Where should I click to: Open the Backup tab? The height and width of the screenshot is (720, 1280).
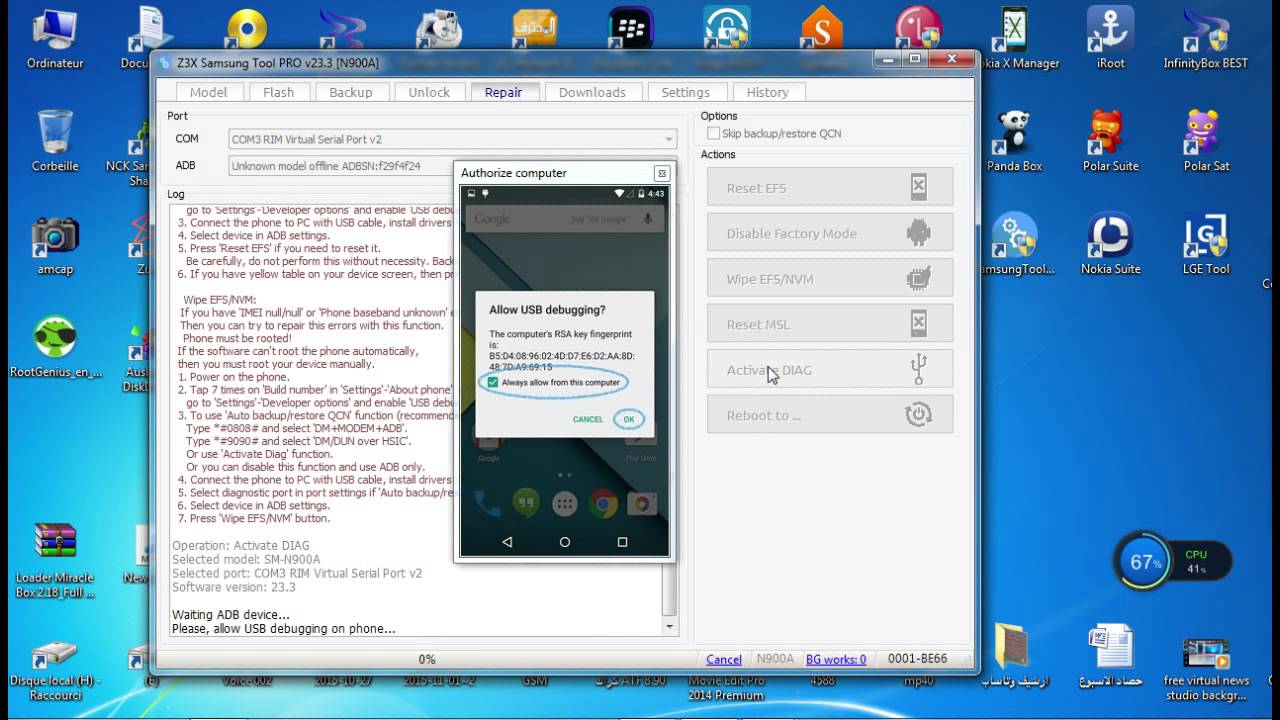350,92
